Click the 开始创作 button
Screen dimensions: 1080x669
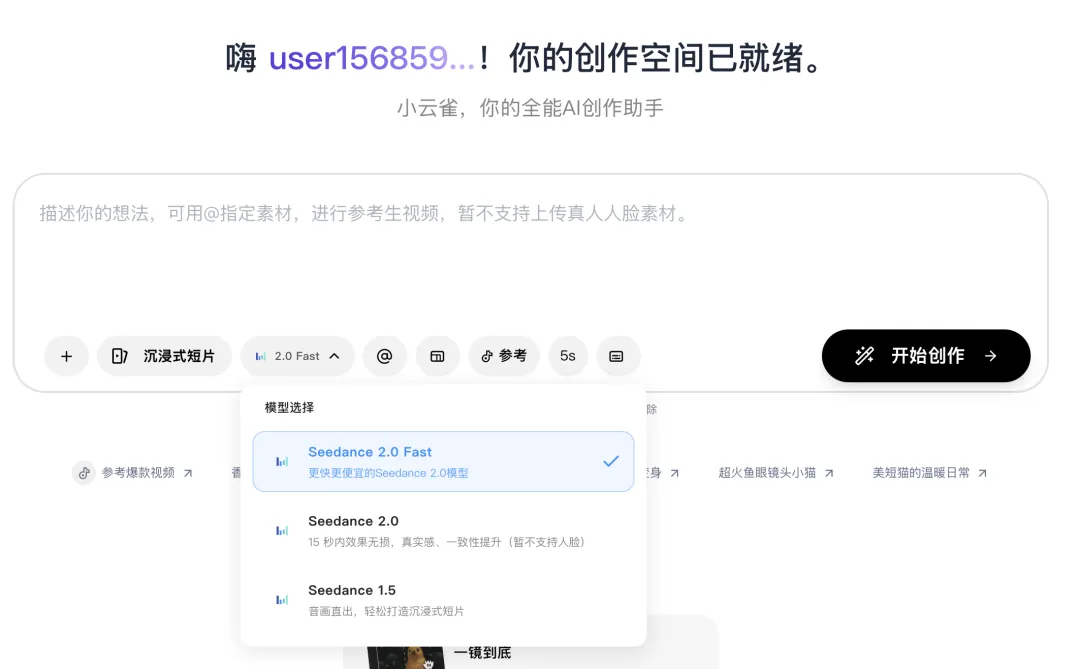point(926,356)
